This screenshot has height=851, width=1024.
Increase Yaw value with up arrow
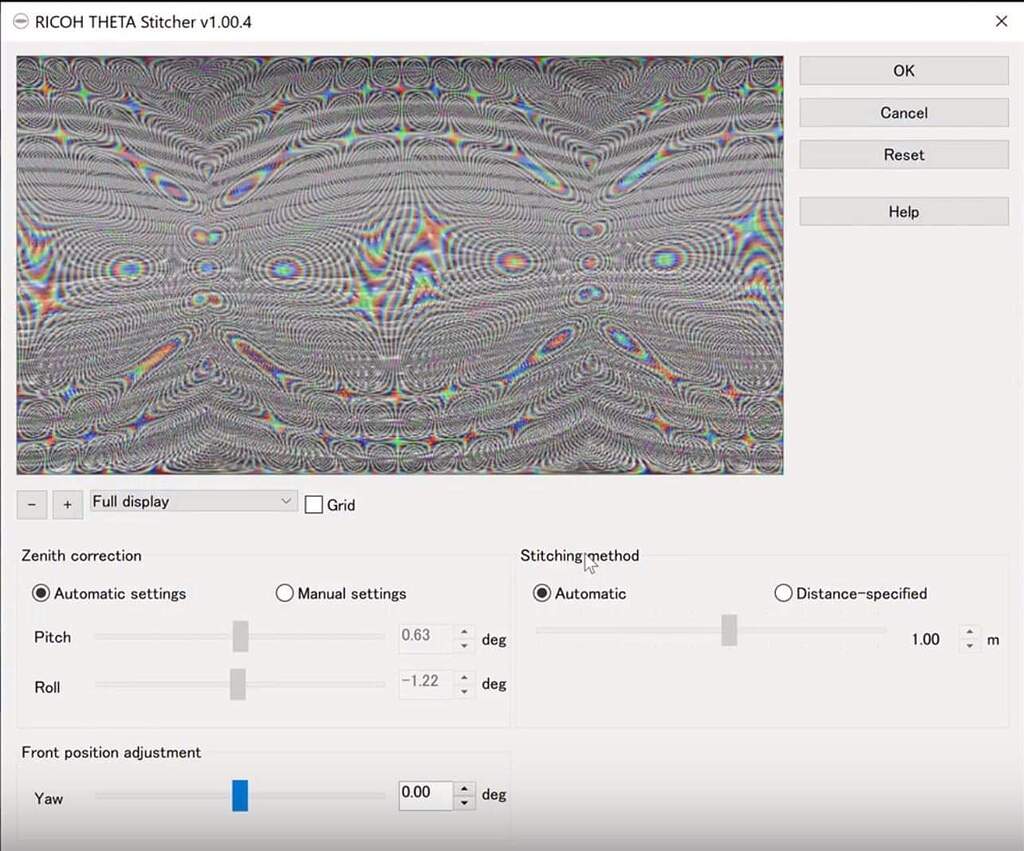[464, 789]
